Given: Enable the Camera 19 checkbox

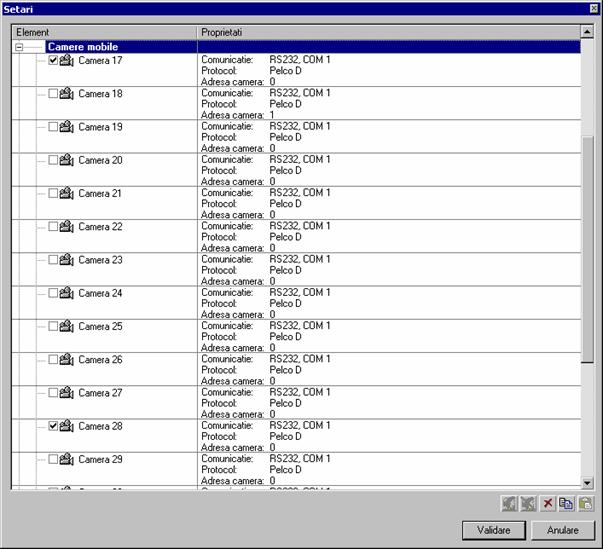Looking at the screenshot, I should coord(54,127).
